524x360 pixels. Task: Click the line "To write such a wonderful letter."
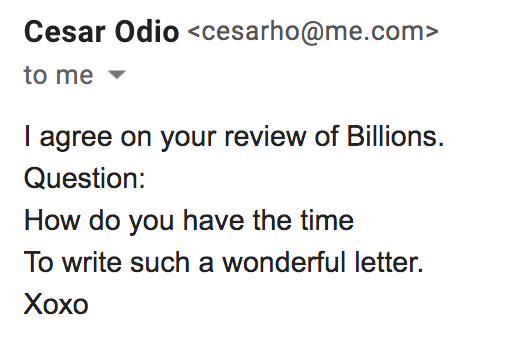tap(224, 262)
